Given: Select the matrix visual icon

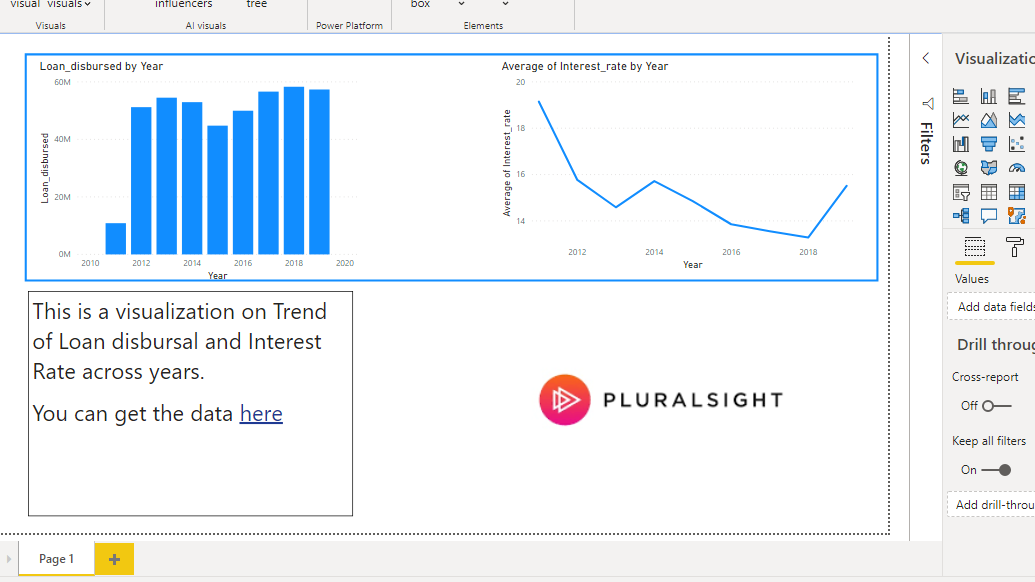Looking at the screenshot, I should coord(1017,192).
